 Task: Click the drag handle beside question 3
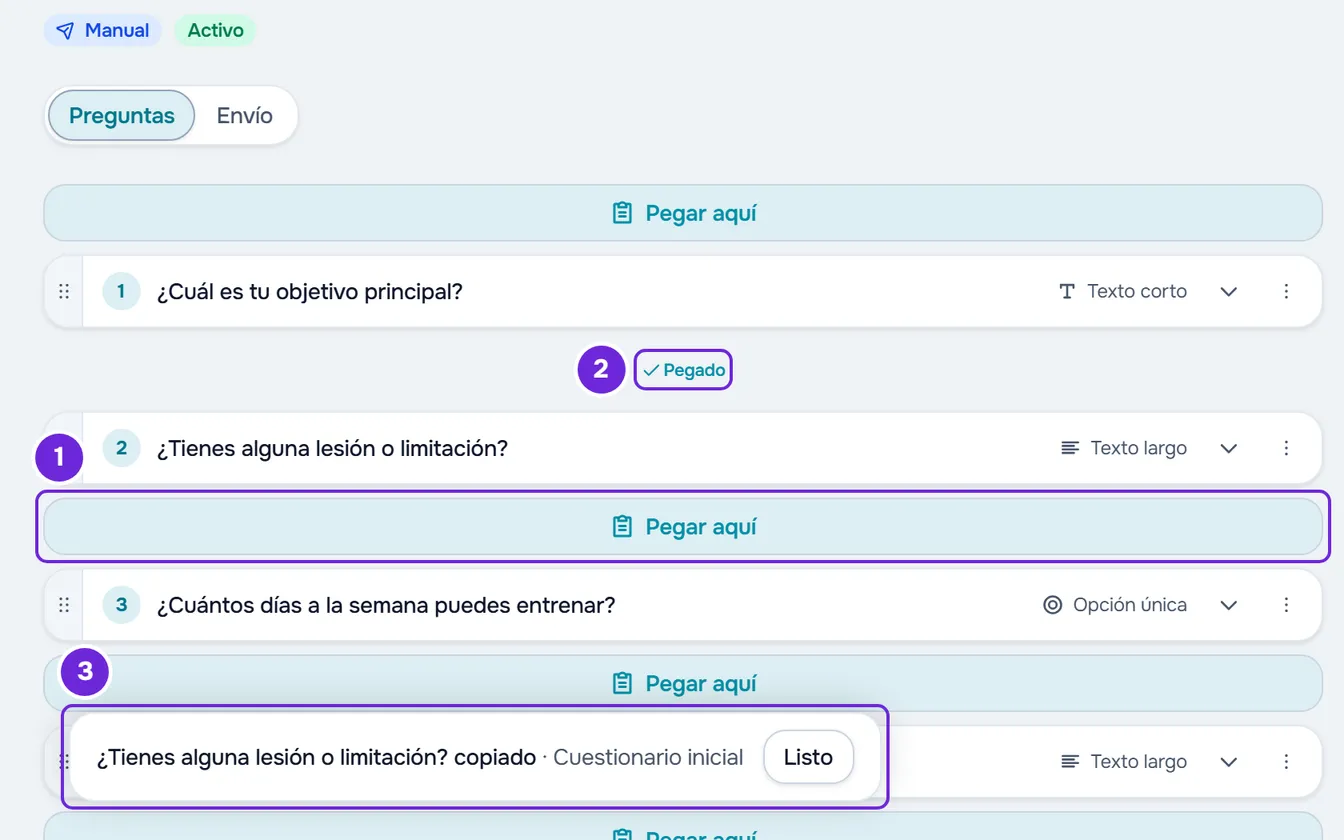click(x=64, y=605)
